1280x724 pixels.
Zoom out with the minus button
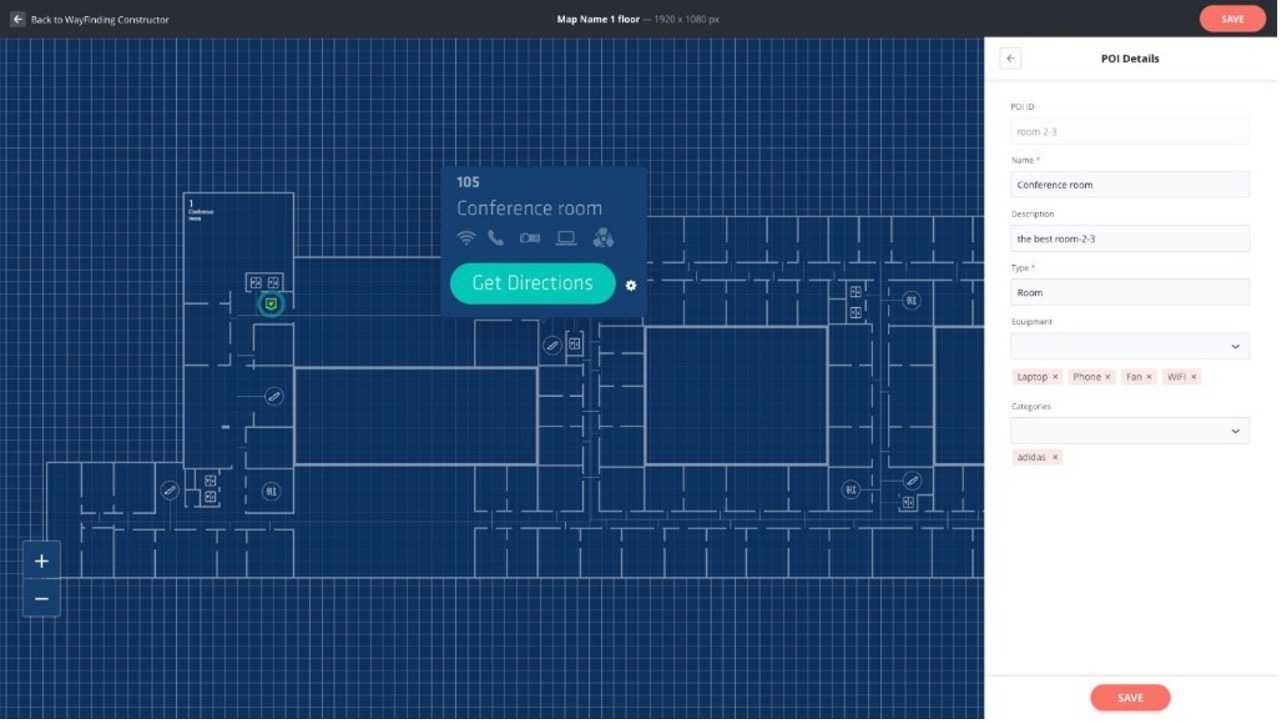pos(41,599)
